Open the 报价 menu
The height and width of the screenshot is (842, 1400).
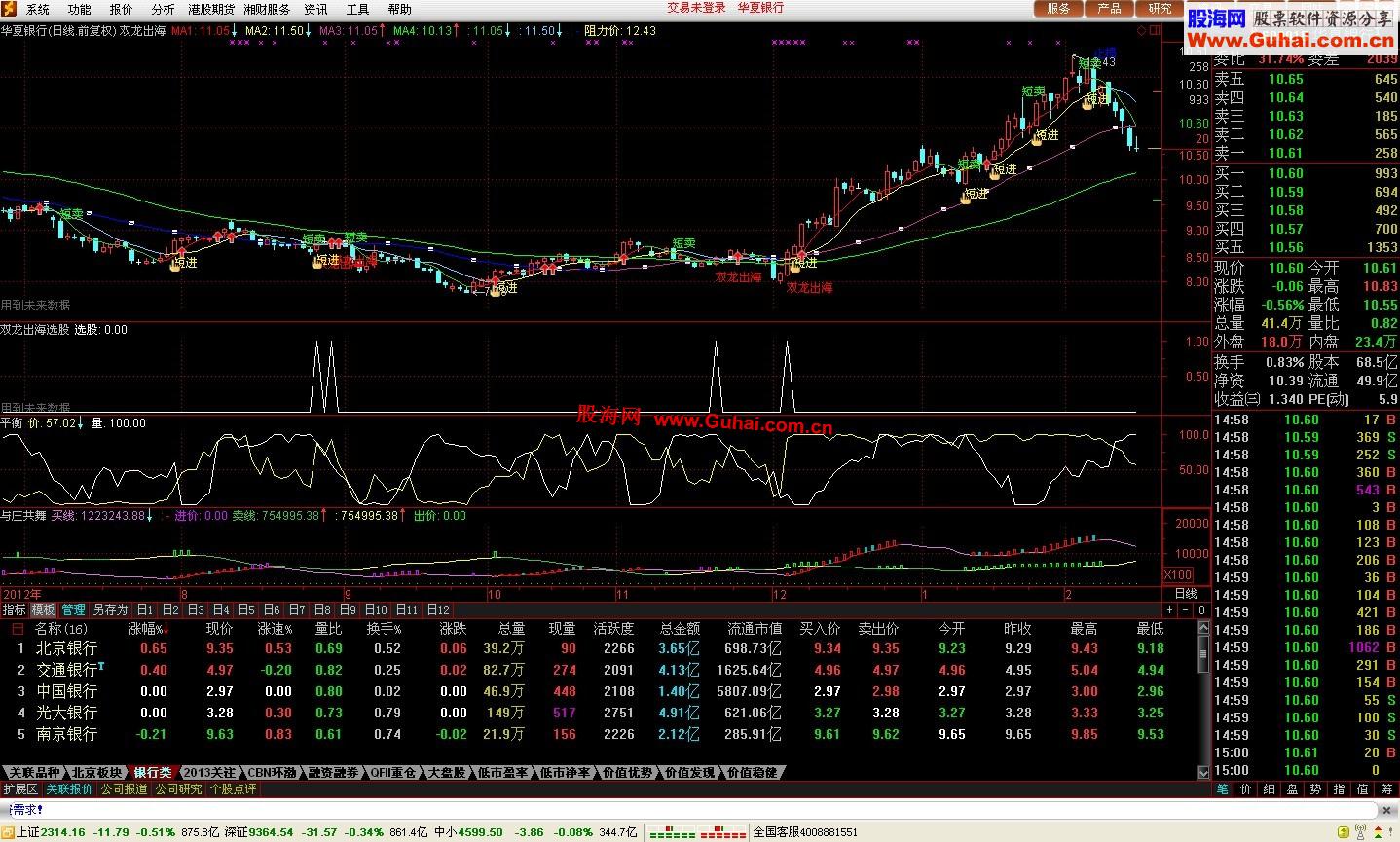point(121,9)
